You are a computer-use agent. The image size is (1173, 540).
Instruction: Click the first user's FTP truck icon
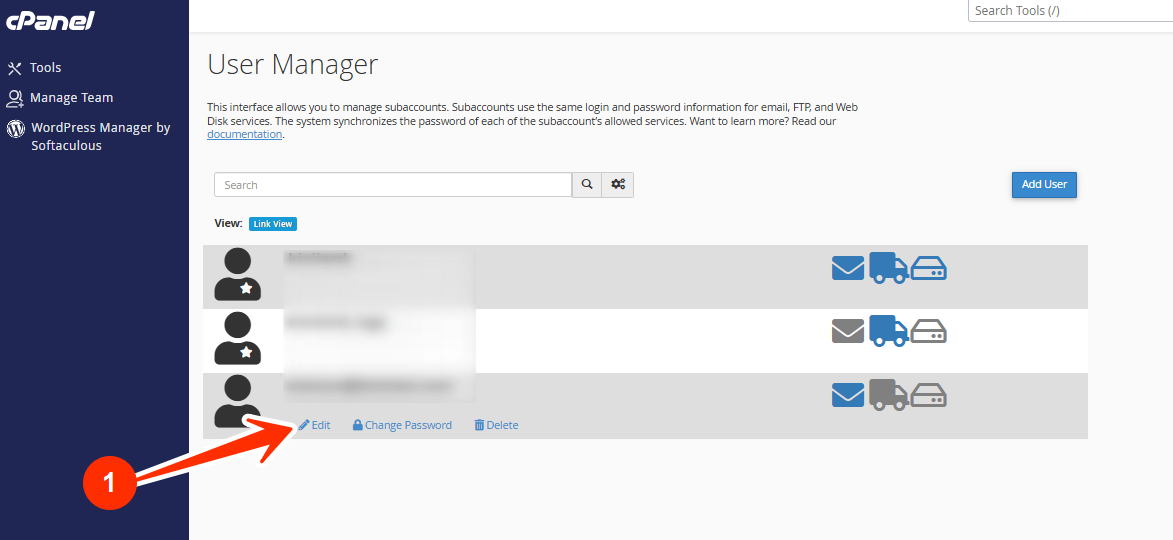click(x=889, y=268)
